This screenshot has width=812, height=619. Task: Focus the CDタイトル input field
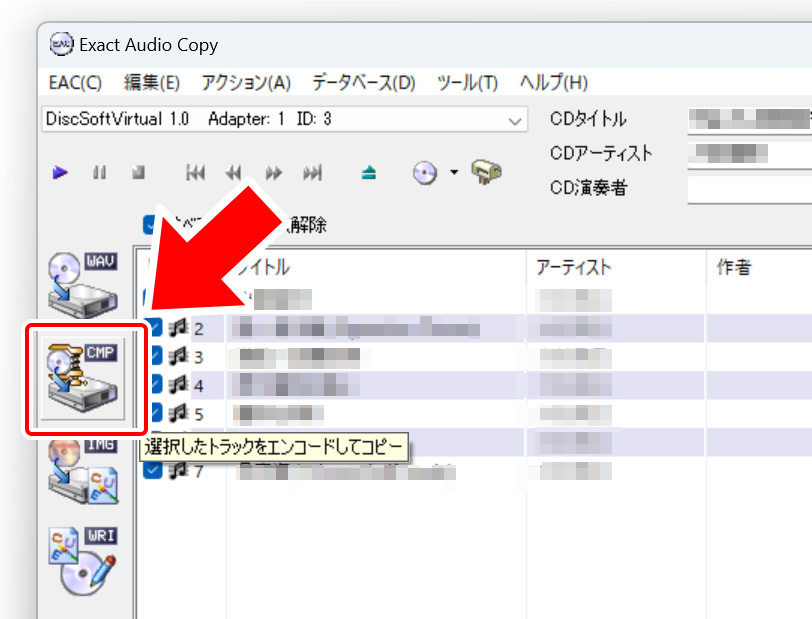749,120
